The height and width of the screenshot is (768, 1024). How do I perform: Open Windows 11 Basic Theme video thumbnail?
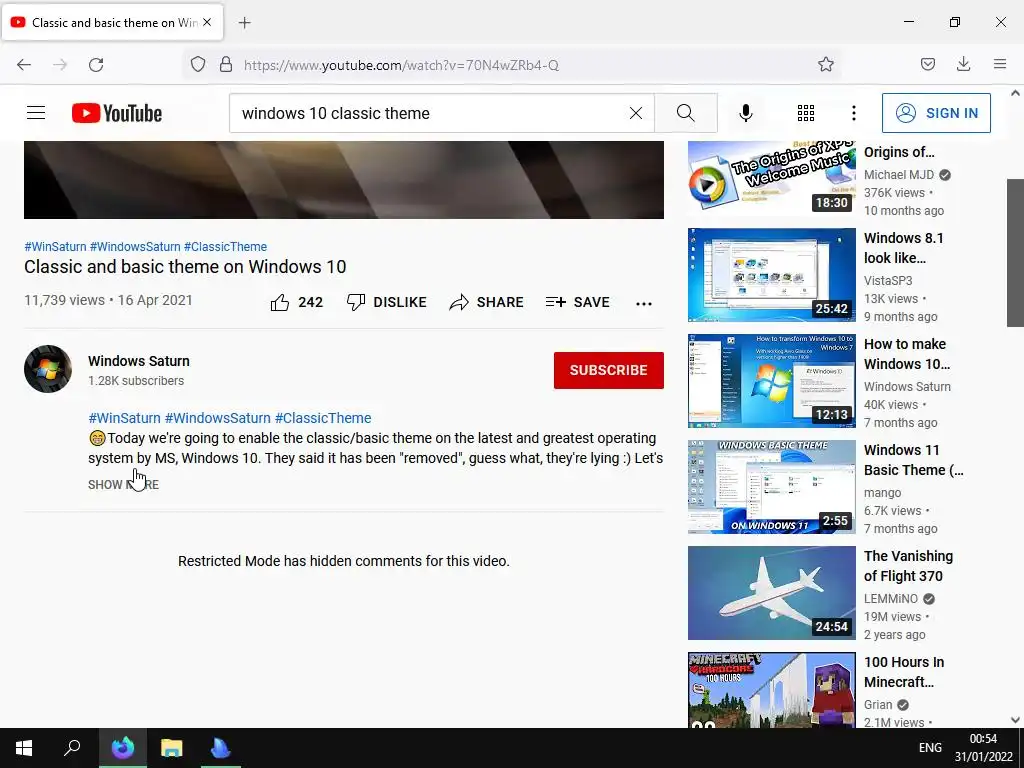771,487
